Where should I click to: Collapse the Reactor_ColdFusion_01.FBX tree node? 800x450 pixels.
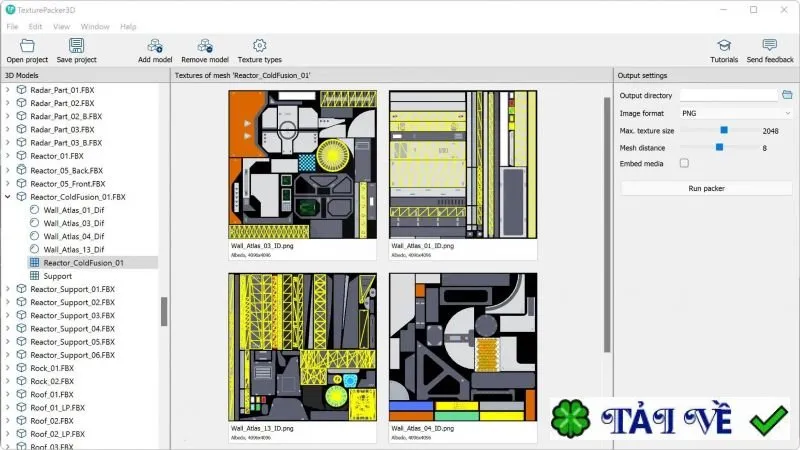[x=8, y=197]
